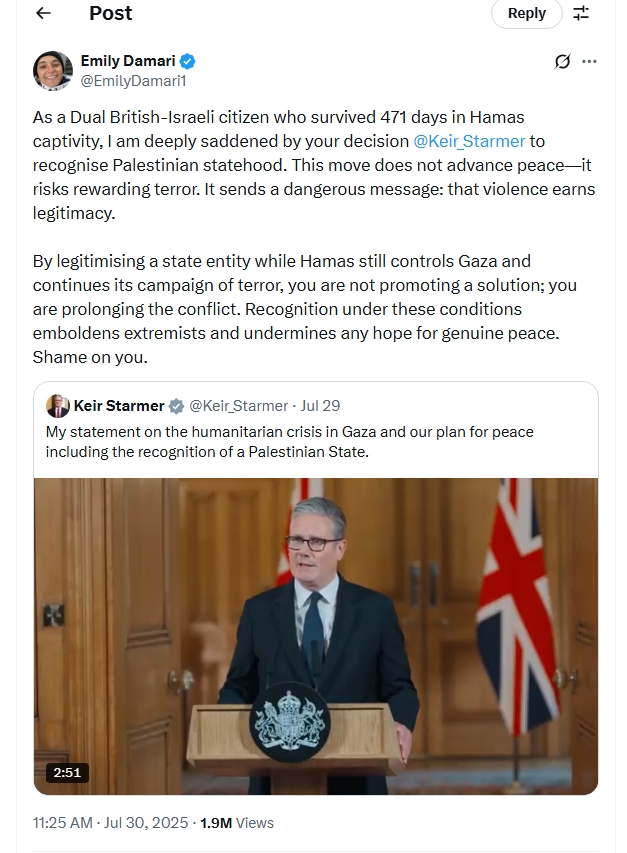
Task: Click the 2:51 video duration badge
Action: pyautogui.click(x=67, y=772)
